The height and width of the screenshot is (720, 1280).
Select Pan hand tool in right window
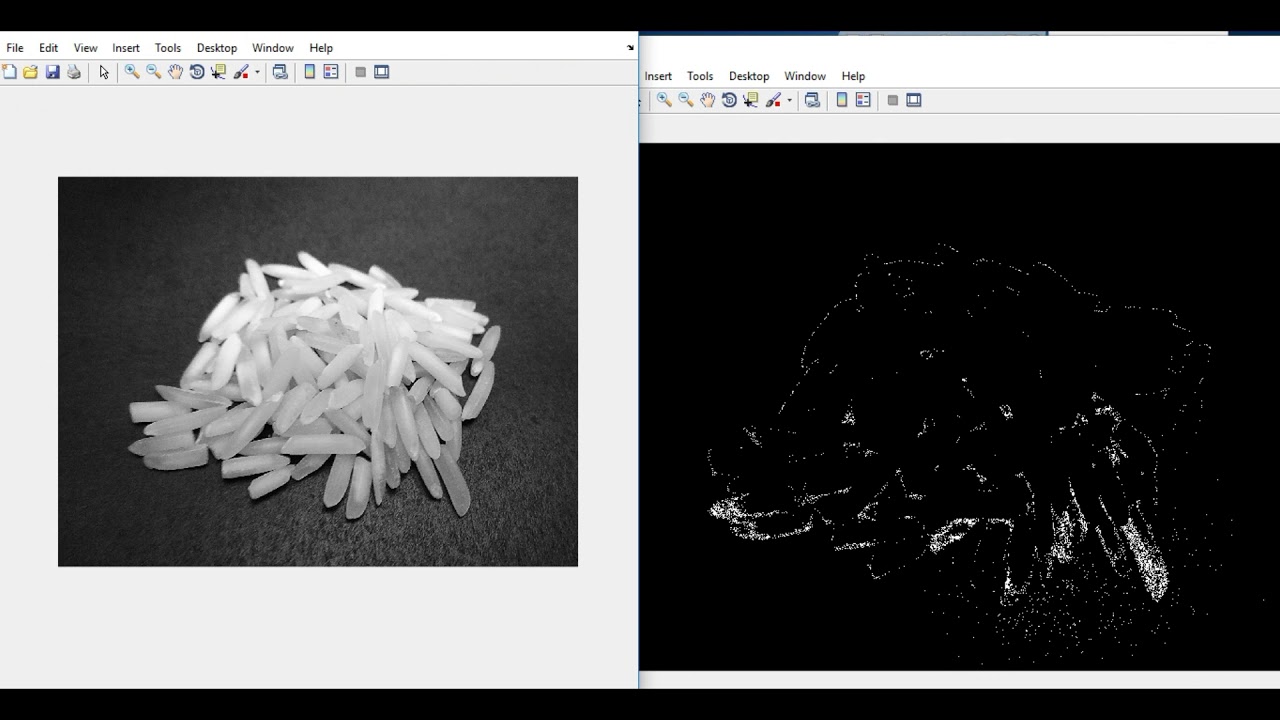click(708, 100)
